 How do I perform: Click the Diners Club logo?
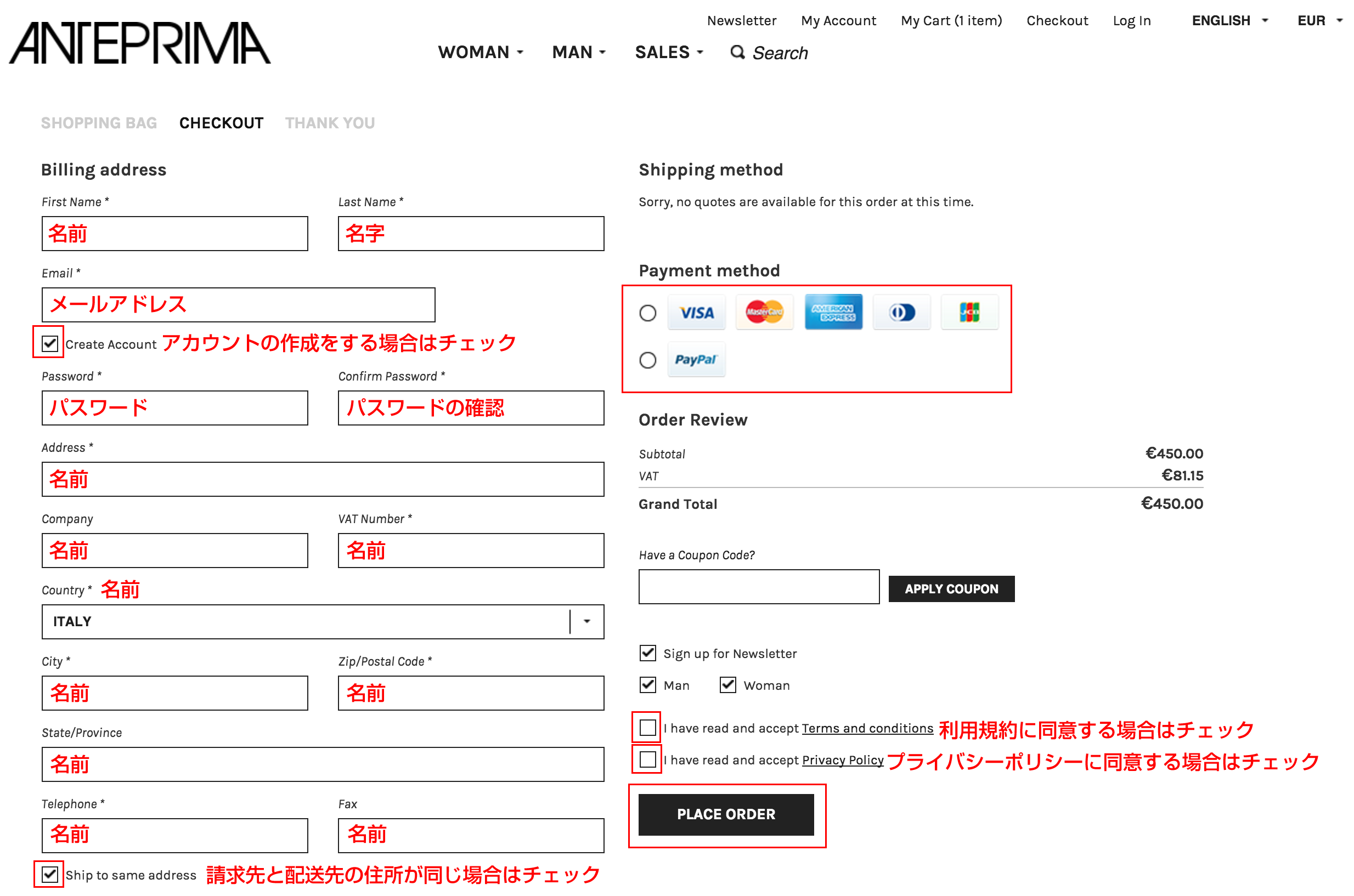902,313
